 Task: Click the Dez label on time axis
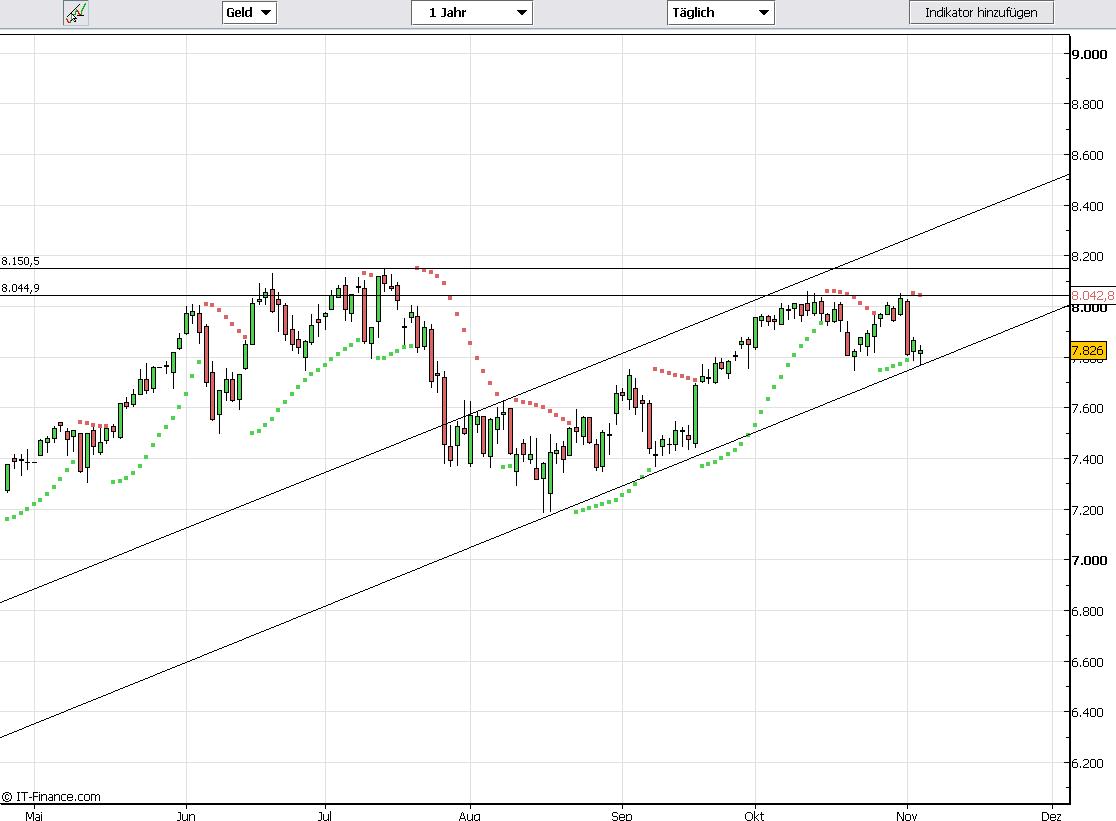pos(1051,815)
